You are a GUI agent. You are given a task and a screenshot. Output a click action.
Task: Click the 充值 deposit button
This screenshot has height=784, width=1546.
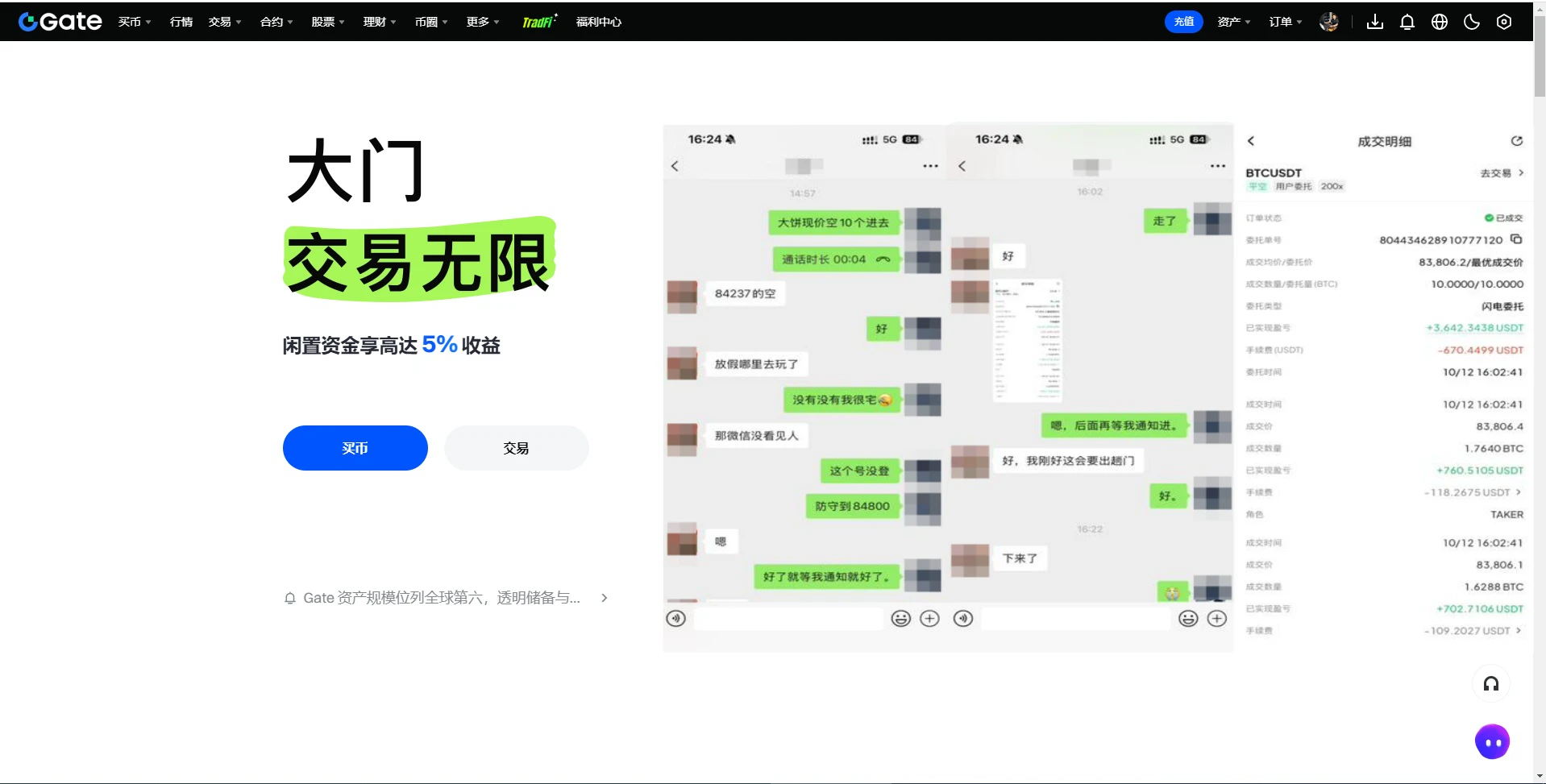1184,22
